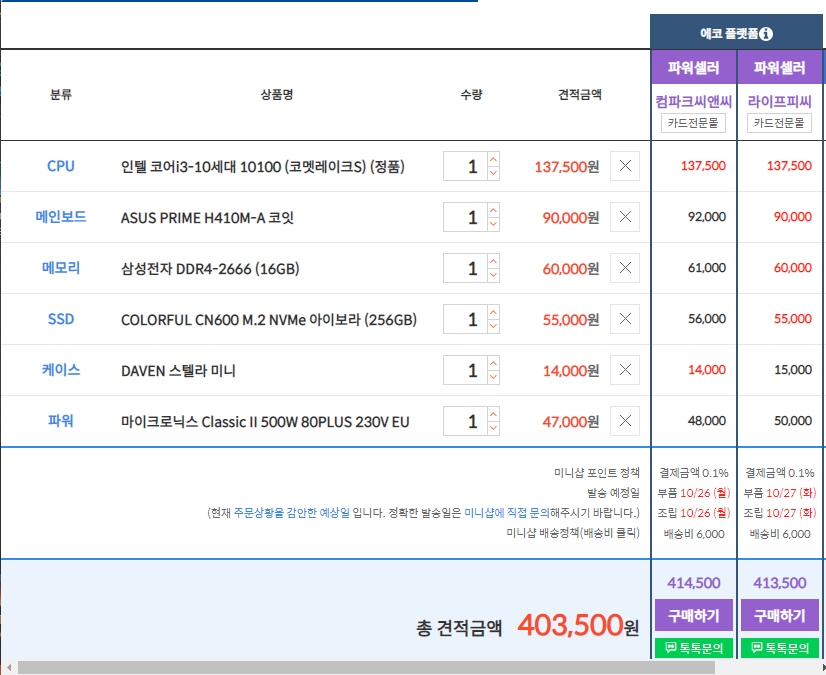Screen dimensions: 826x675
Task: Click the 파워셀러 badge above 라이프피씨
Action: tap(780, 67)
